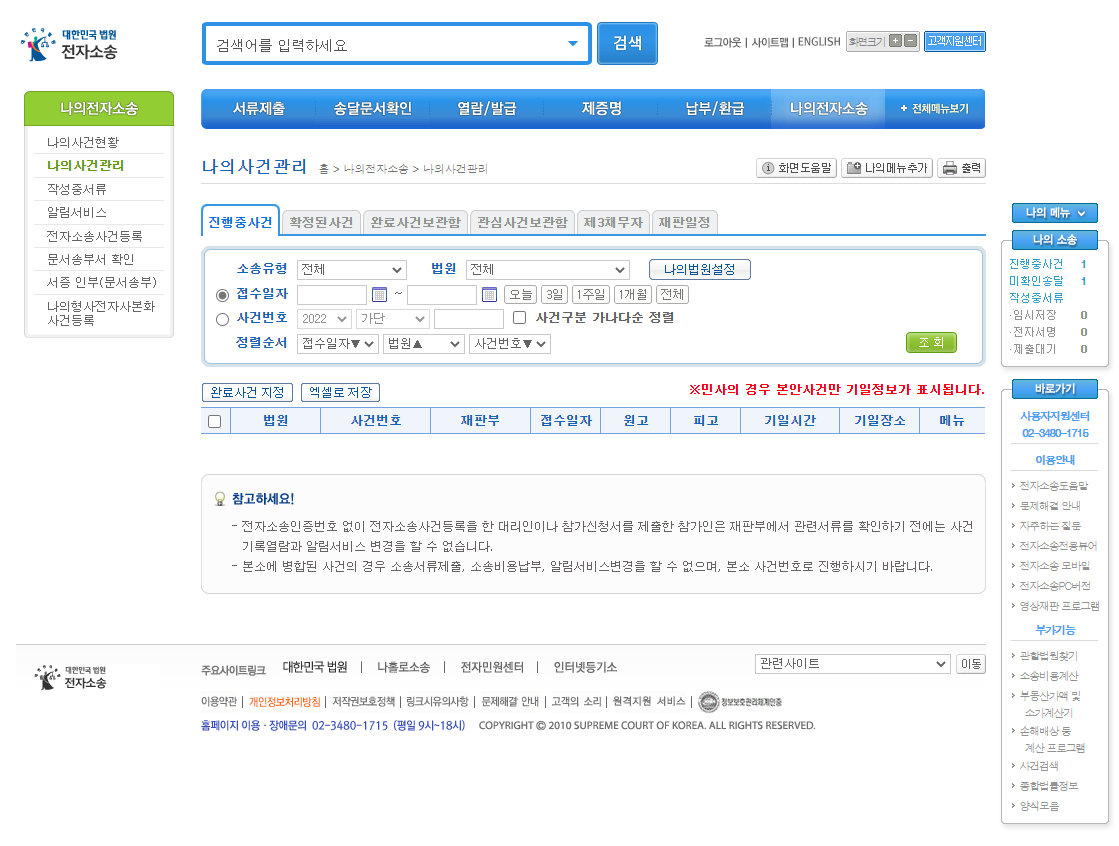Click the 접수일자 start date field
The width and height of the screenshot is (1119, 846).
(x=332, y=295)
